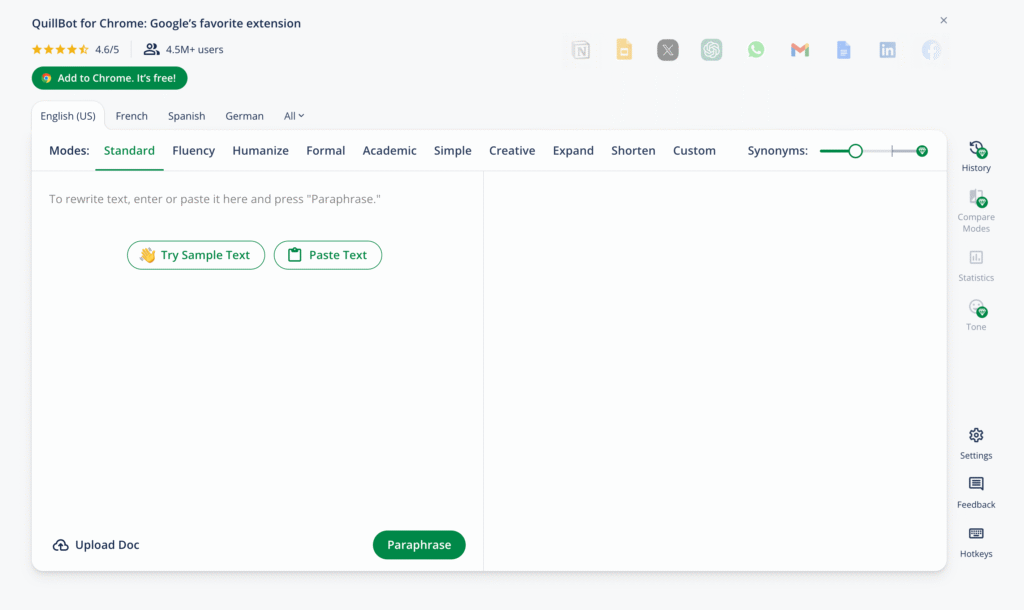Image resolution: width=1024 pixels, height=610 pixels.
Task: Click the Notion integration icon
Action: coord(581,50)
